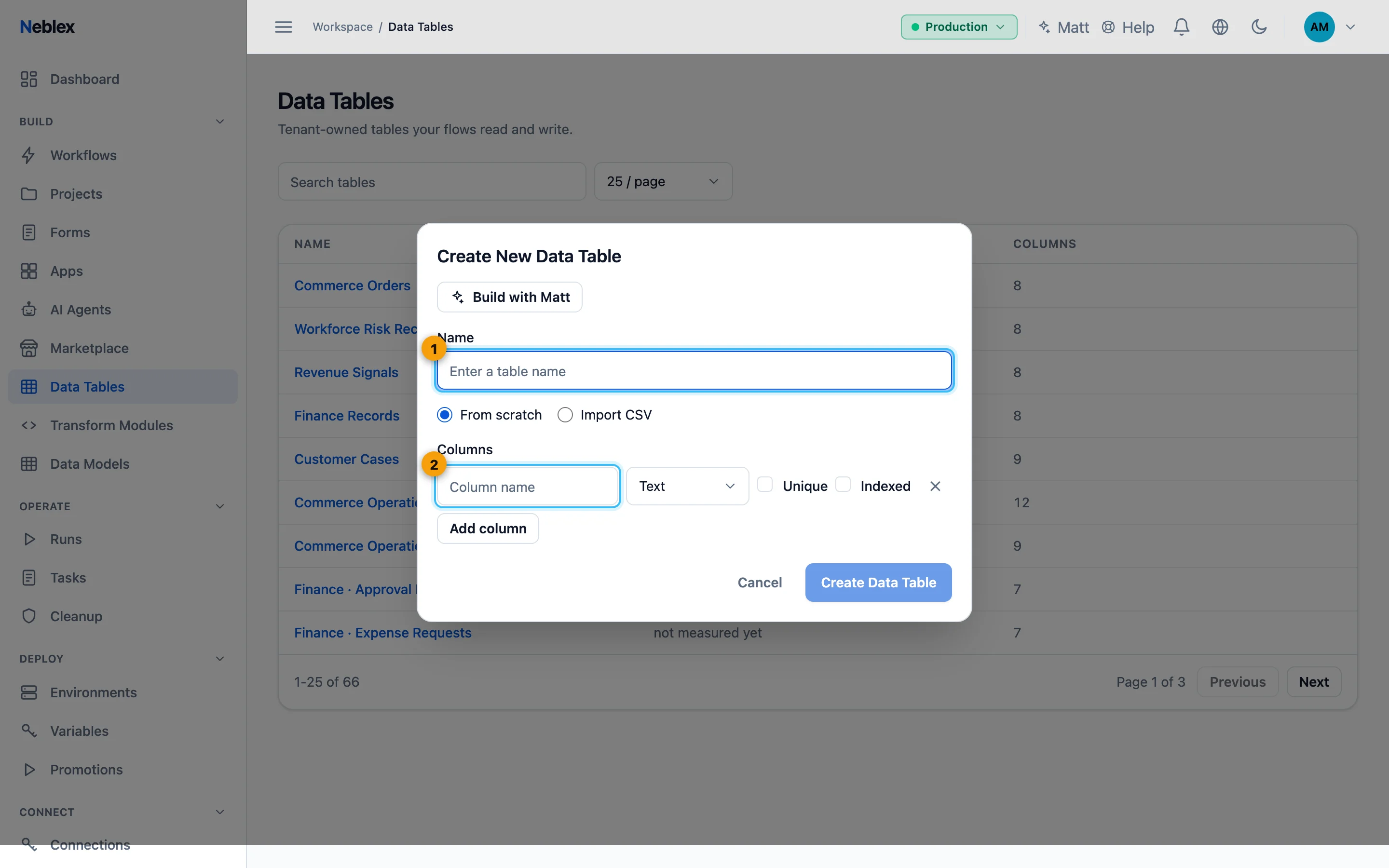Open Cleanup in sidebar
Image resolution: width=1389 pixels, height=868 pixels.
pyautogui.click(x=123, y=616)
